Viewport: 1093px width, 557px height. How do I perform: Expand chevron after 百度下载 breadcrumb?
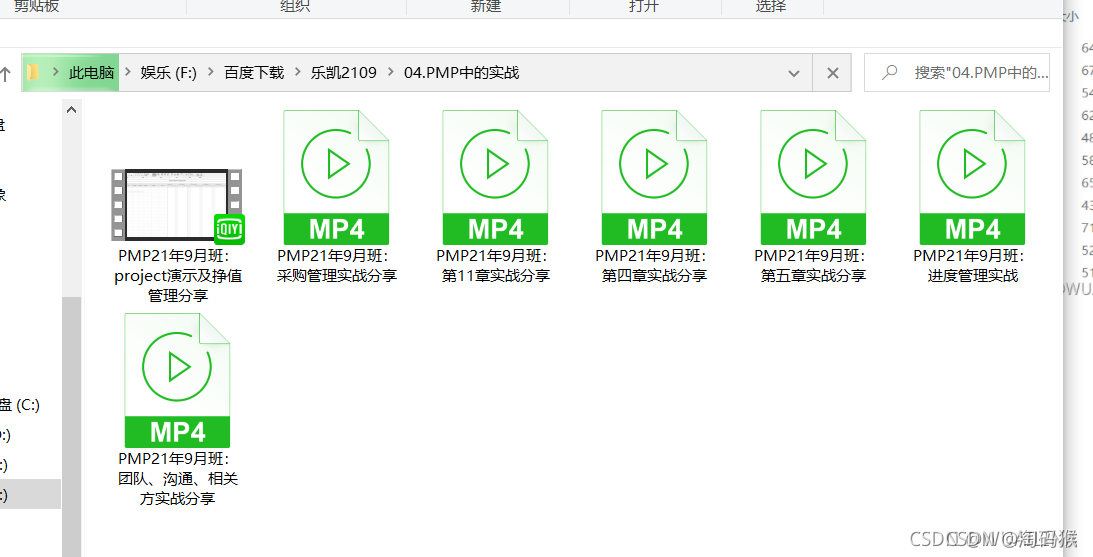click(x=298, y=73)
